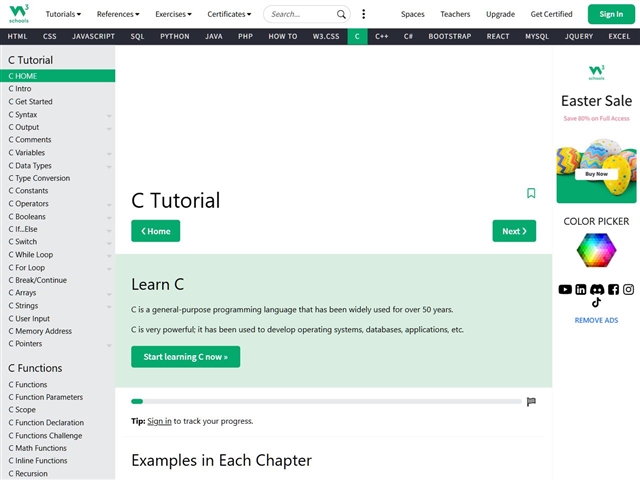Screen dimensions: 640x480
Task: Open the References dropdown menu
Action: [118, 14]
